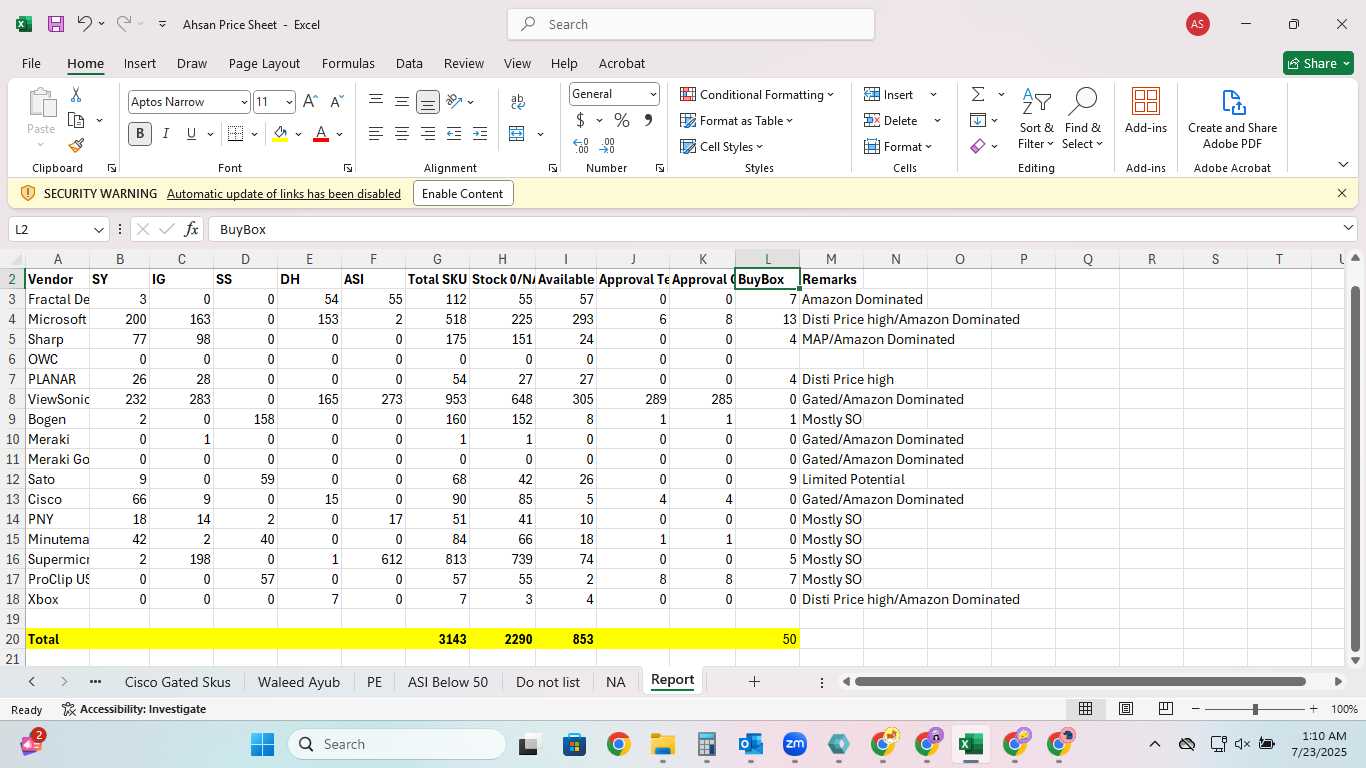Image resolution: width=1366 pixels, height=768 pixels.
Task: Open the Number Format General dropdown
Action: pyautogui.click(x=653, y=94)
